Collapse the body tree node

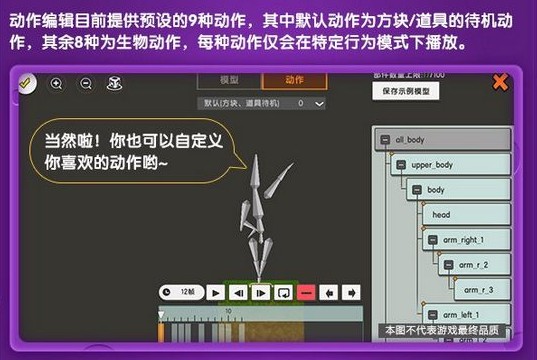[417, 190]
